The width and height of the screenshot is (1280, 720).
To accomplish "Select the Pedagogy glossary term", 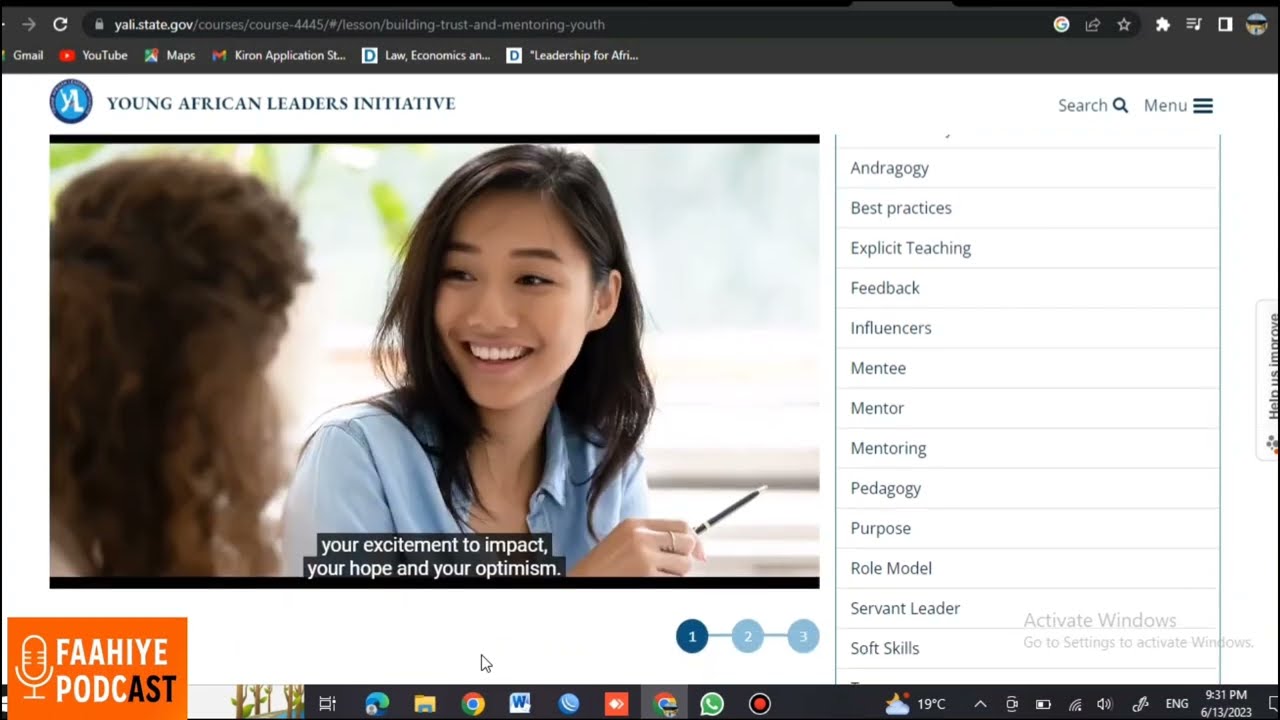I will click(x=1028, y=488).
